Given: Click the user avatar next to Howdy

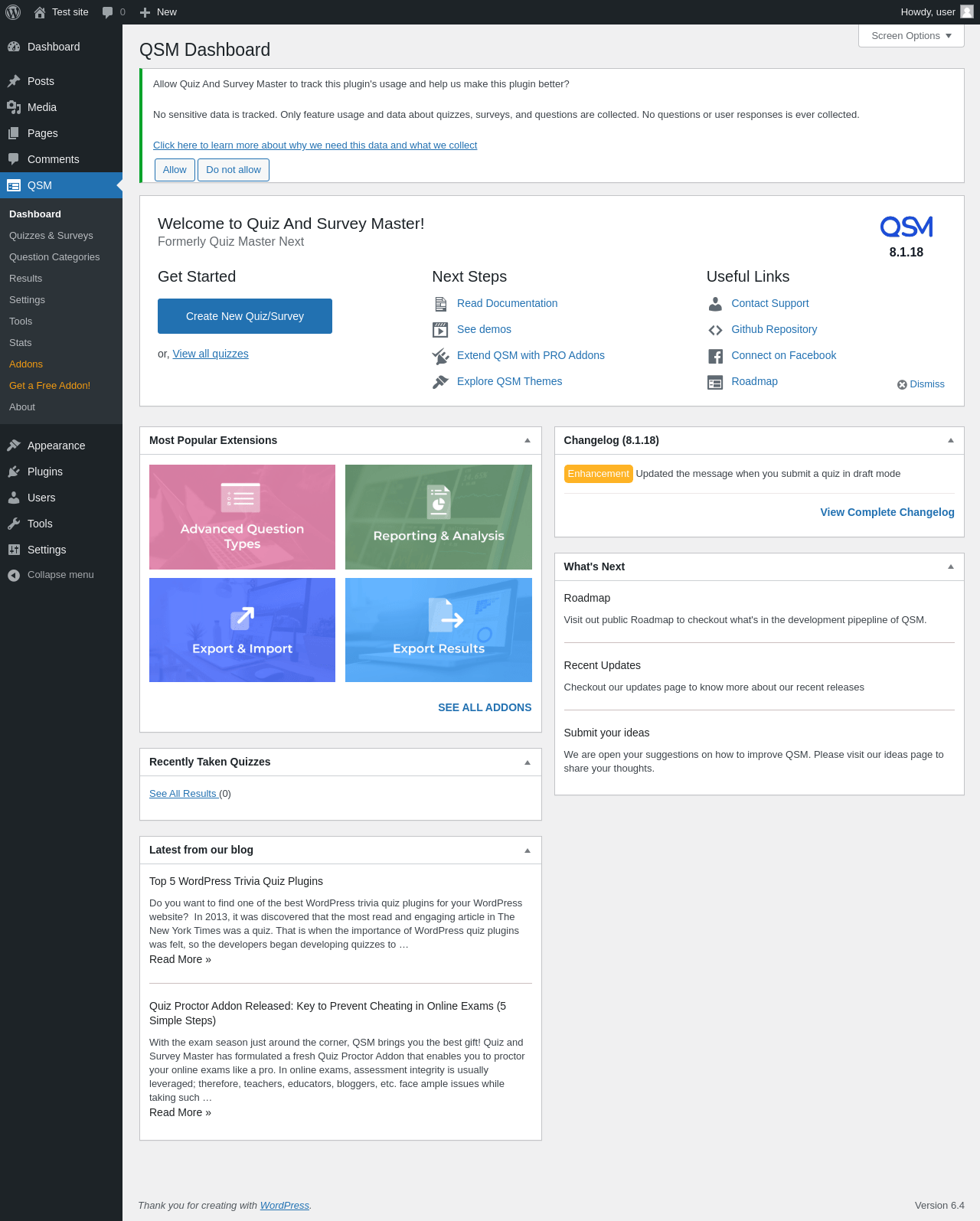Looking at the screenshot, I should (x=967, y=11).
